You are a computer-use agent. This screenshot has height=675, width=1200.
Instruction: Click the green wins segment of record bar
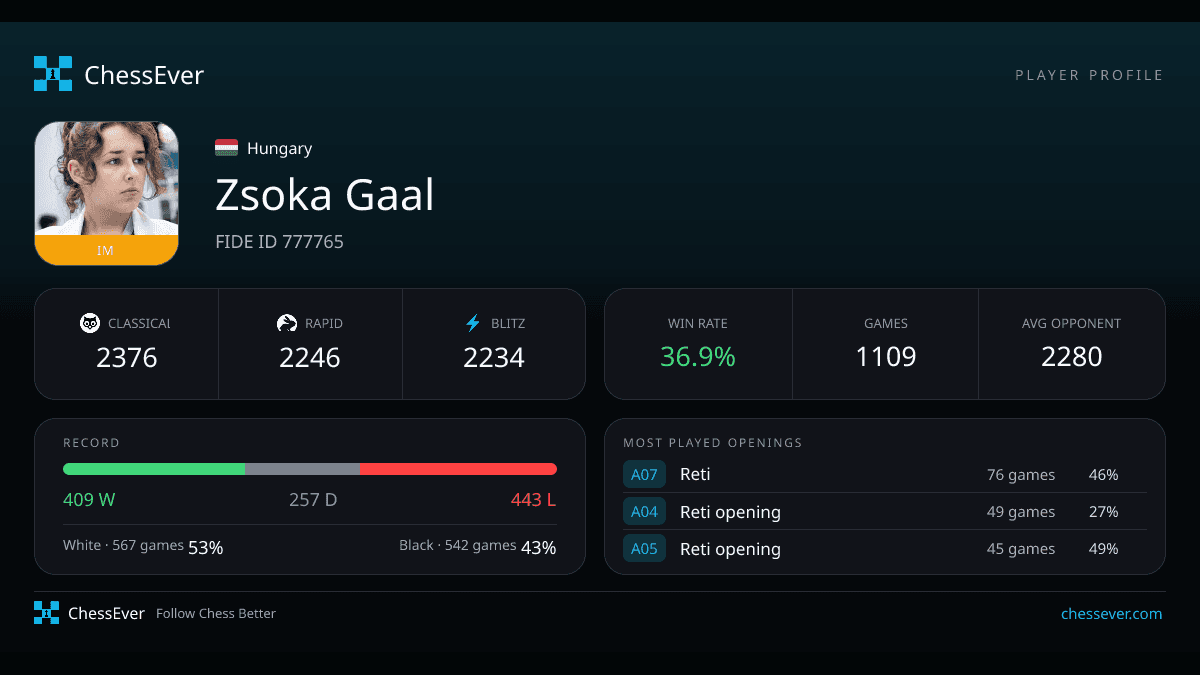[154, 469]
